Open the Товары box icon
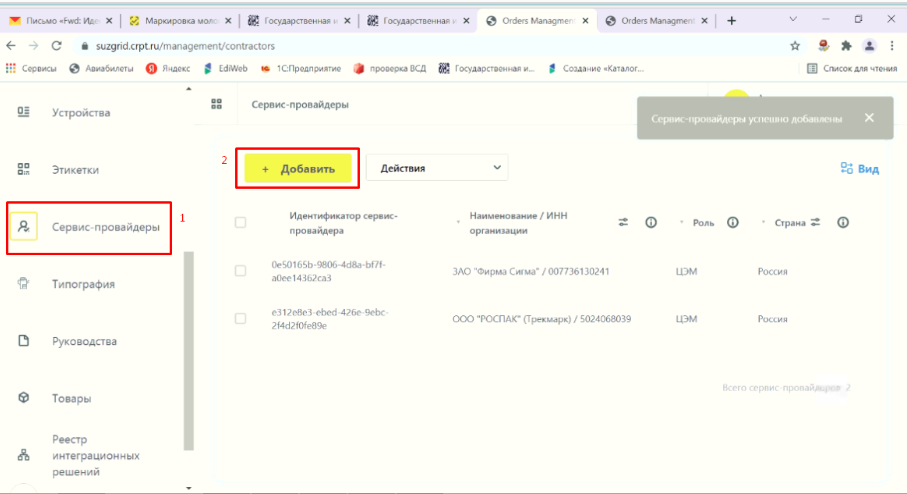Viewport: 907px width, 494px height. (x=23, y=397)
